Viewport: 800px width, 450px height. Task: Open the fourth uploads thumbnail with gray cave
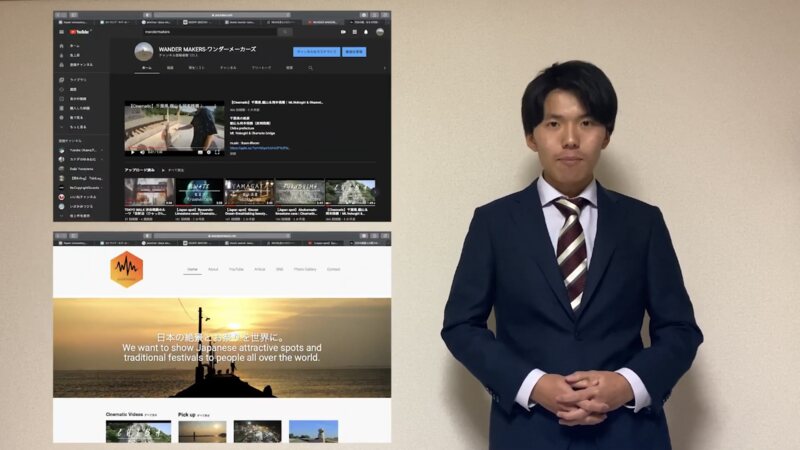(299, 192)
